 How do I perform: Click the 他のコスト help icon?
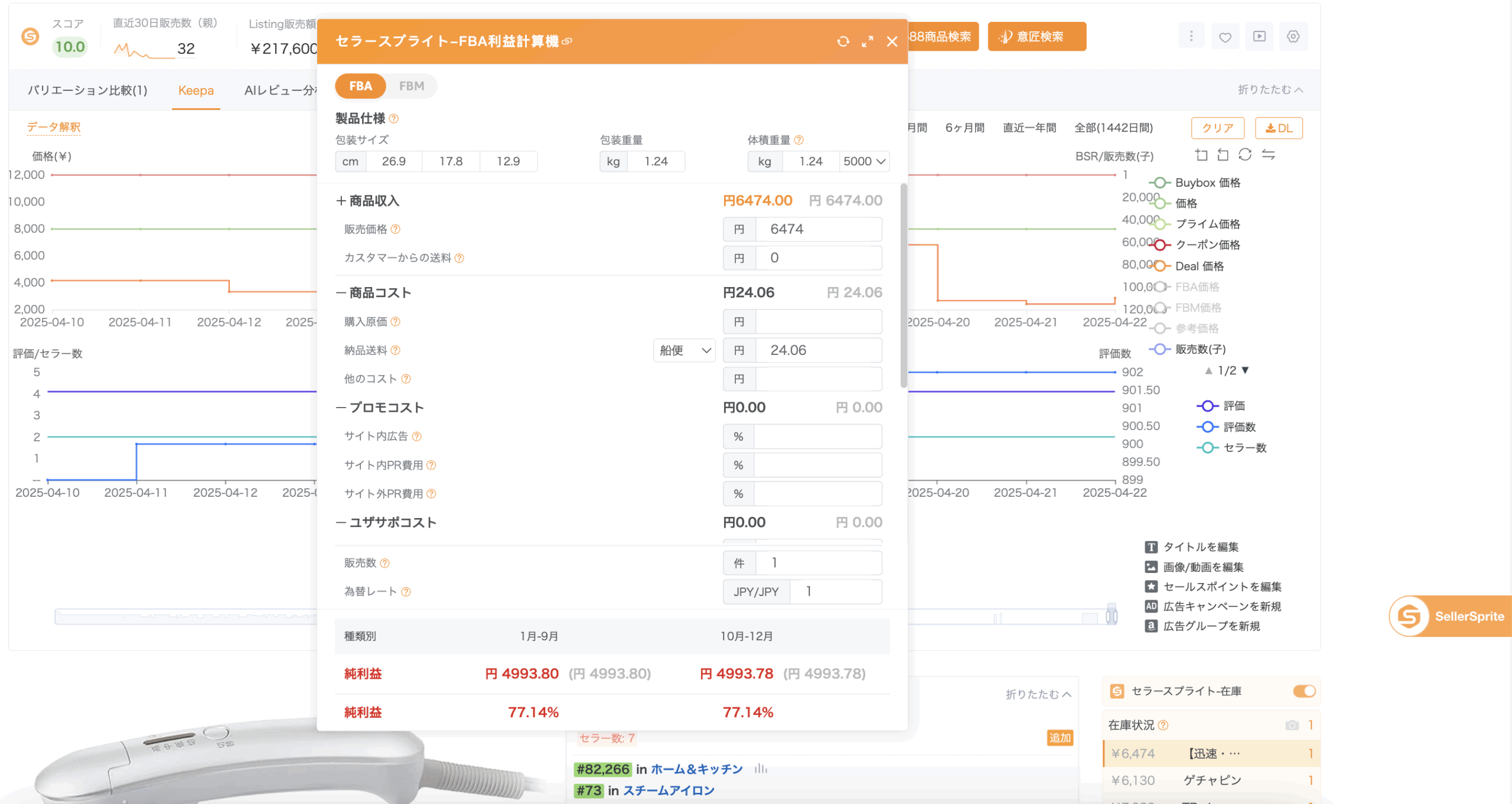pyautogui.click(x=406, y=379)
